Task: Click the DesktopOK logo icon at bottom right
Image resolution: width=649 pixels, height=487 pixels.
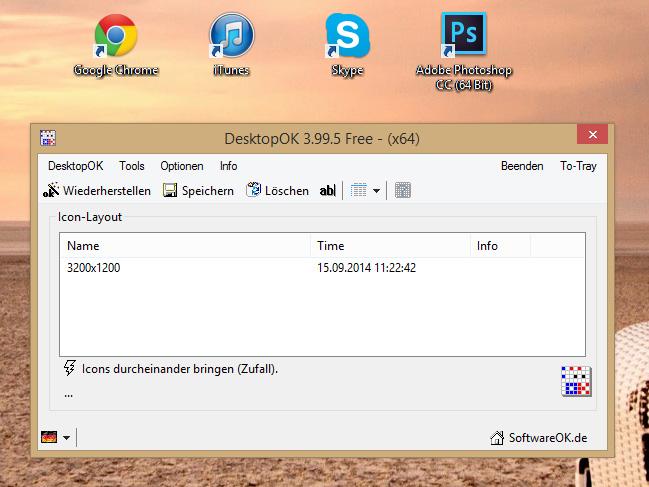Action: pyautogui.click(x=576, y=382)
